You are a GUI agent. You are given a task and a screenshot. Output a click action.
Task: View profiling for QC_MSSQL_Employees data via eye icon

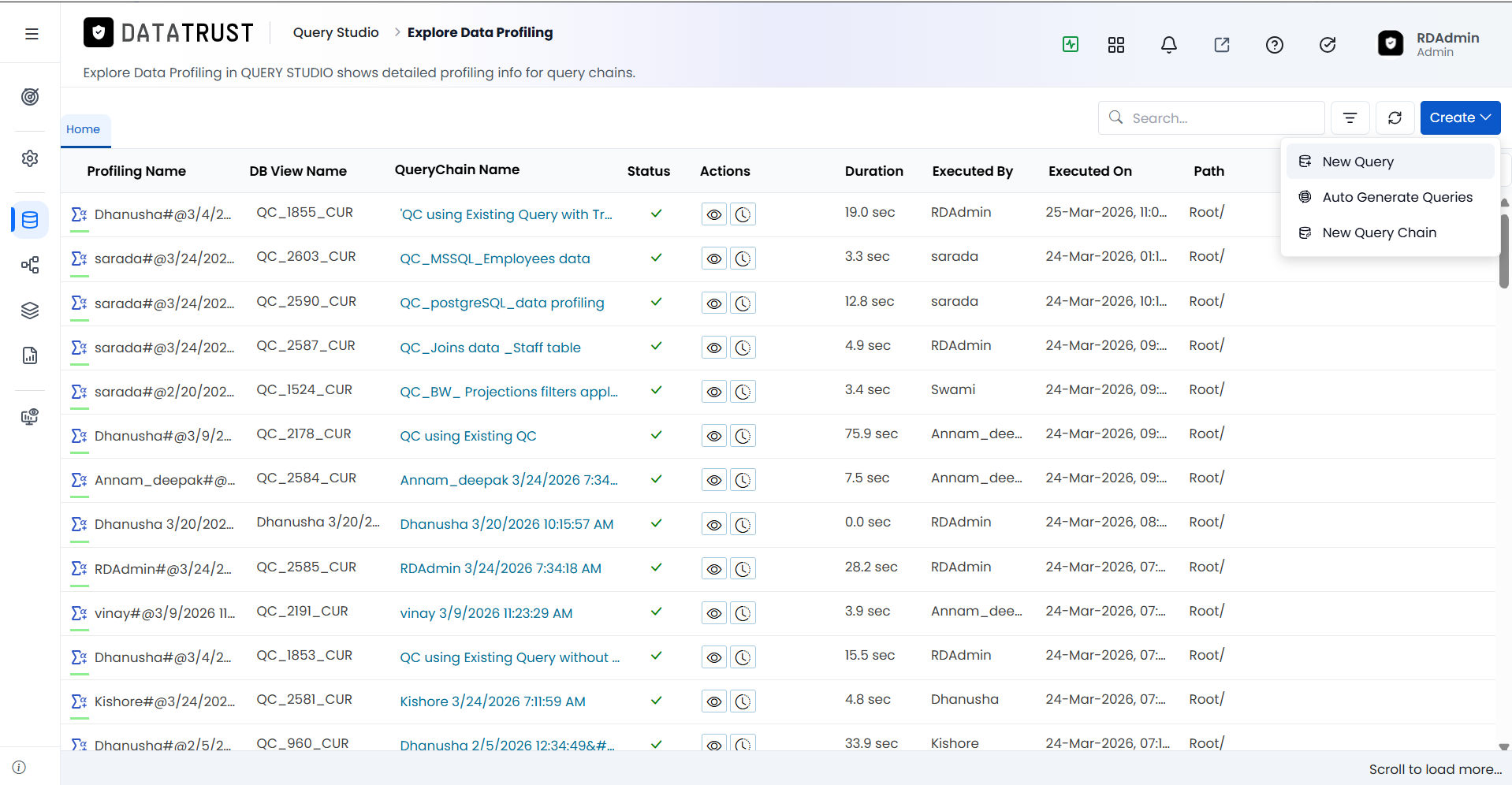714,259
